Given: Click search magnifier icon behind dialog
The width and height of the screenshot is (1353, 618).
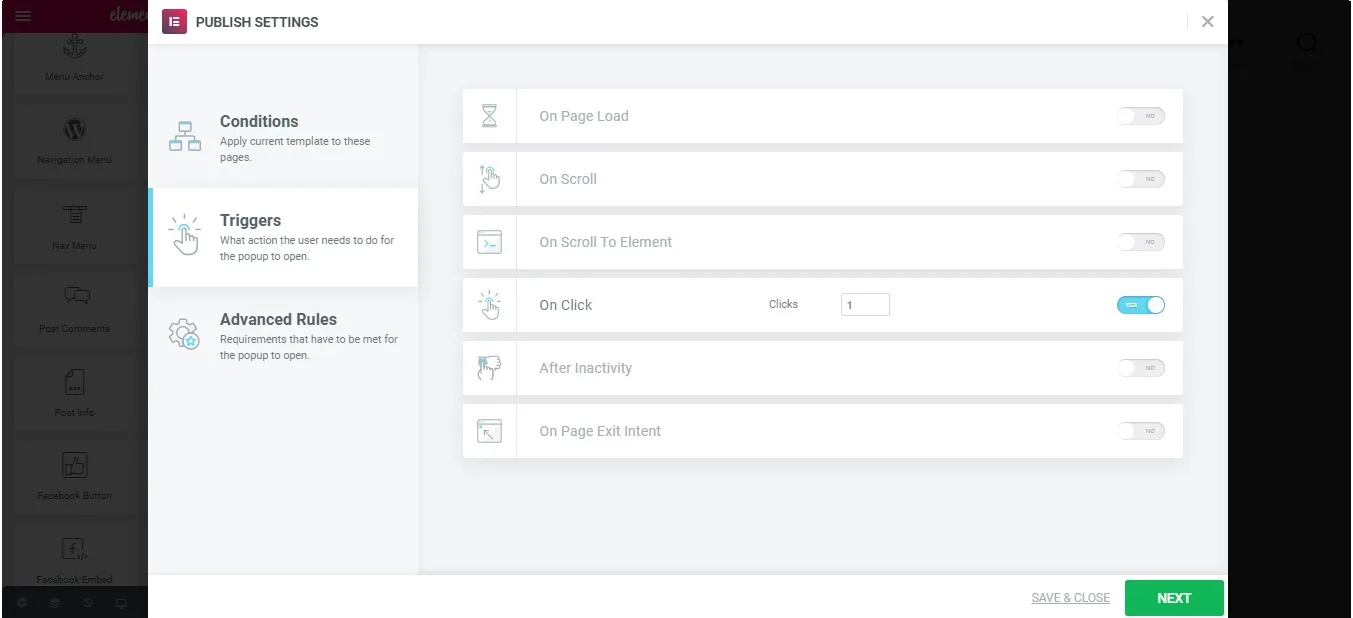Looking at the screenshot, I should coord(1307,43).
